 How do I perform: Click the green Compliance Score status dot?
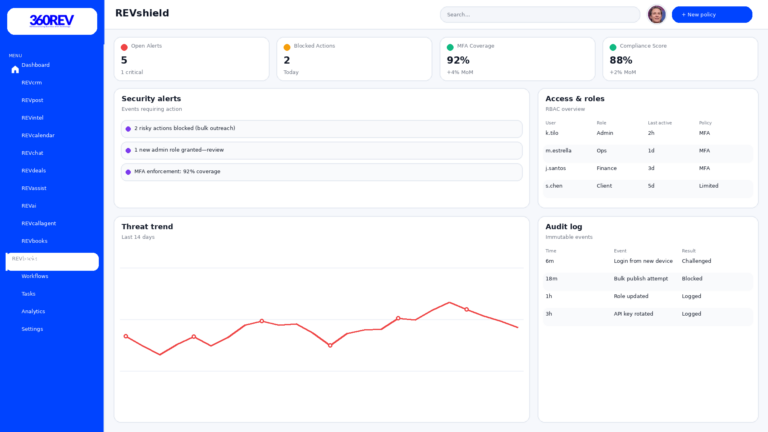pyautogui.click(x=613, y=47)
